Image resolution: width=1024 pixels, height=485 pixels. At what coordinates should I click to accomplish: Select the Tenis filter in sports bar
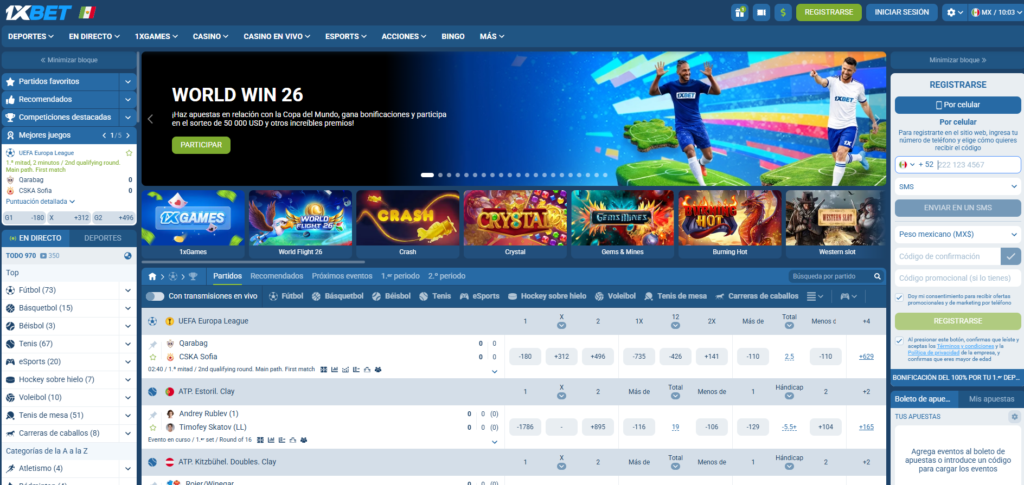point(435,296)
